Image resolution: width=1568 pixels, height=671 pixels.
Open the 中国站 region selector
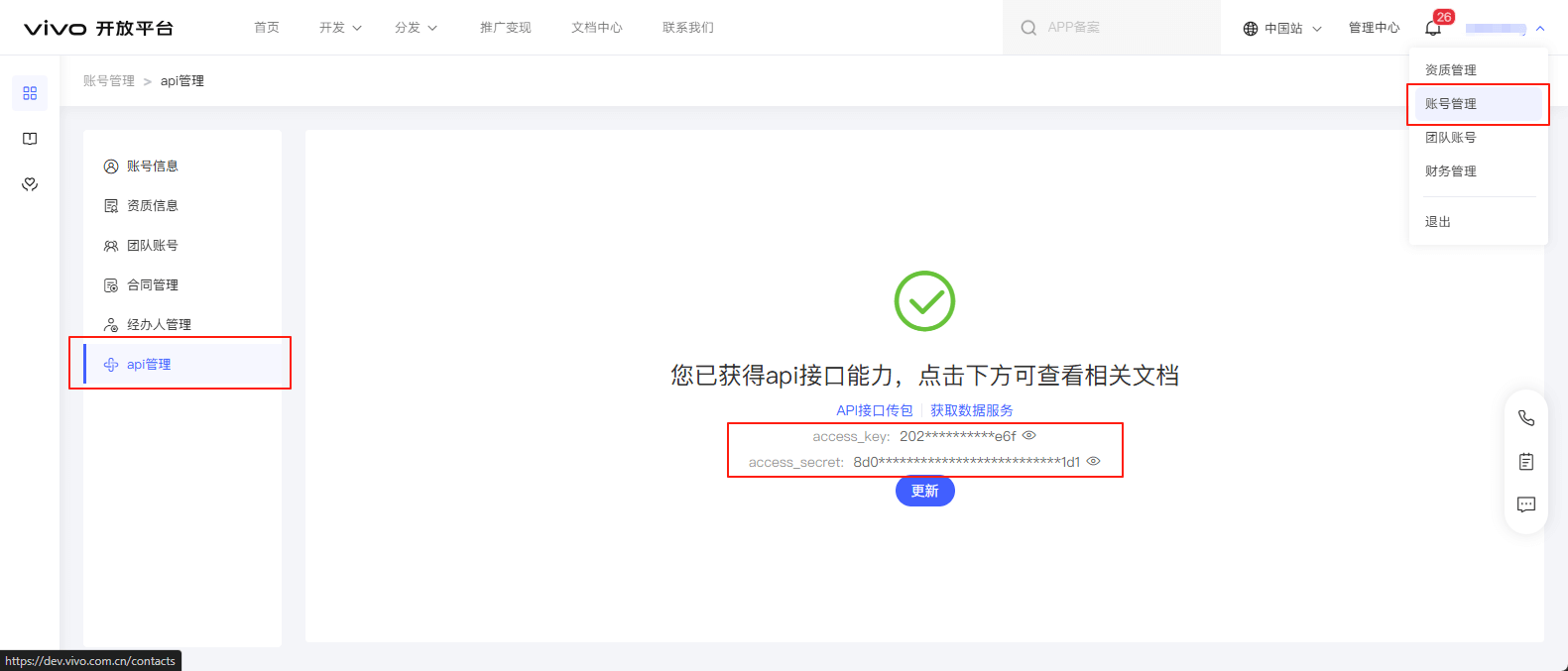click(x=1282, y=28)
